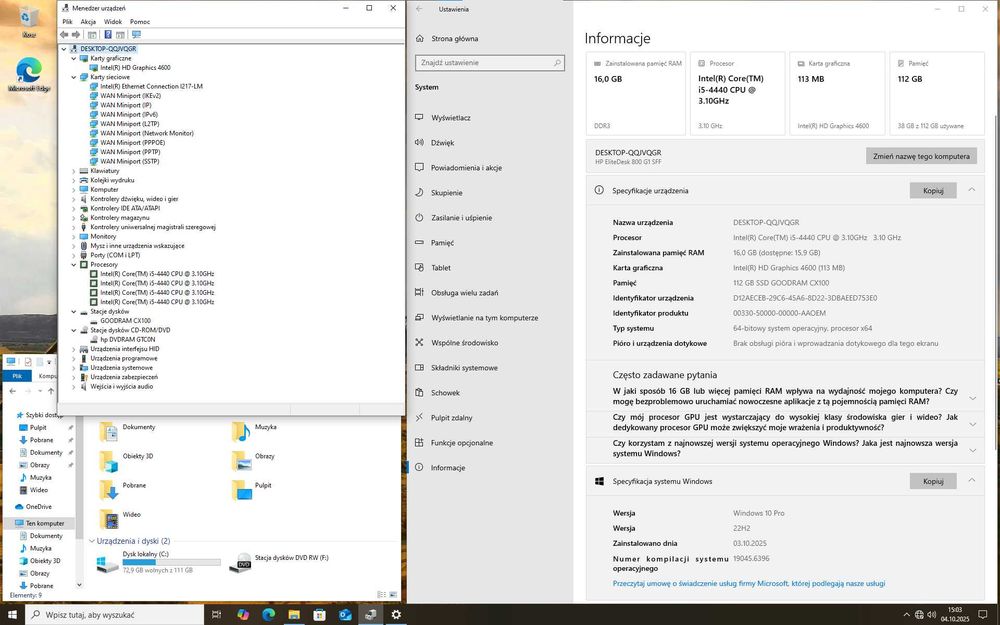Open Obsługa wielu zadań in Settings sidebar
1000x625 pixels.
point(464,293)
